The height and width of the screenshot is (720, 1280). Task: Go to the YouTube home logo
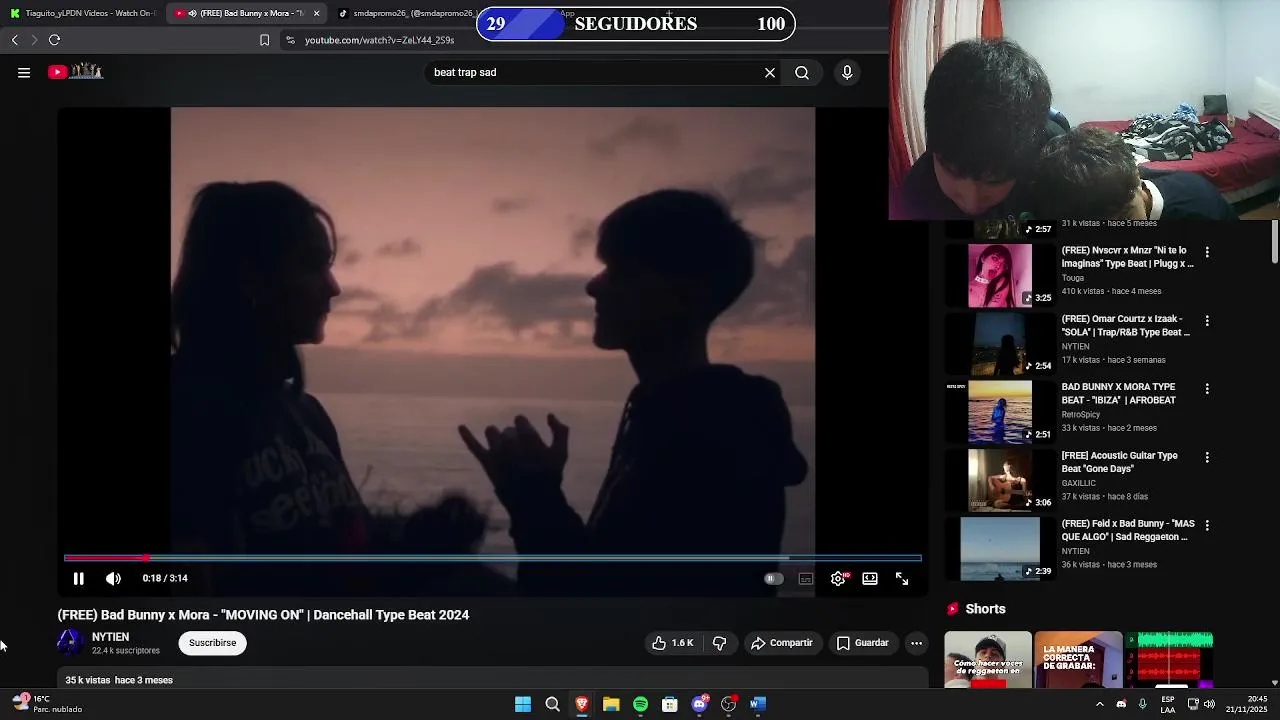tap(76, 71)
